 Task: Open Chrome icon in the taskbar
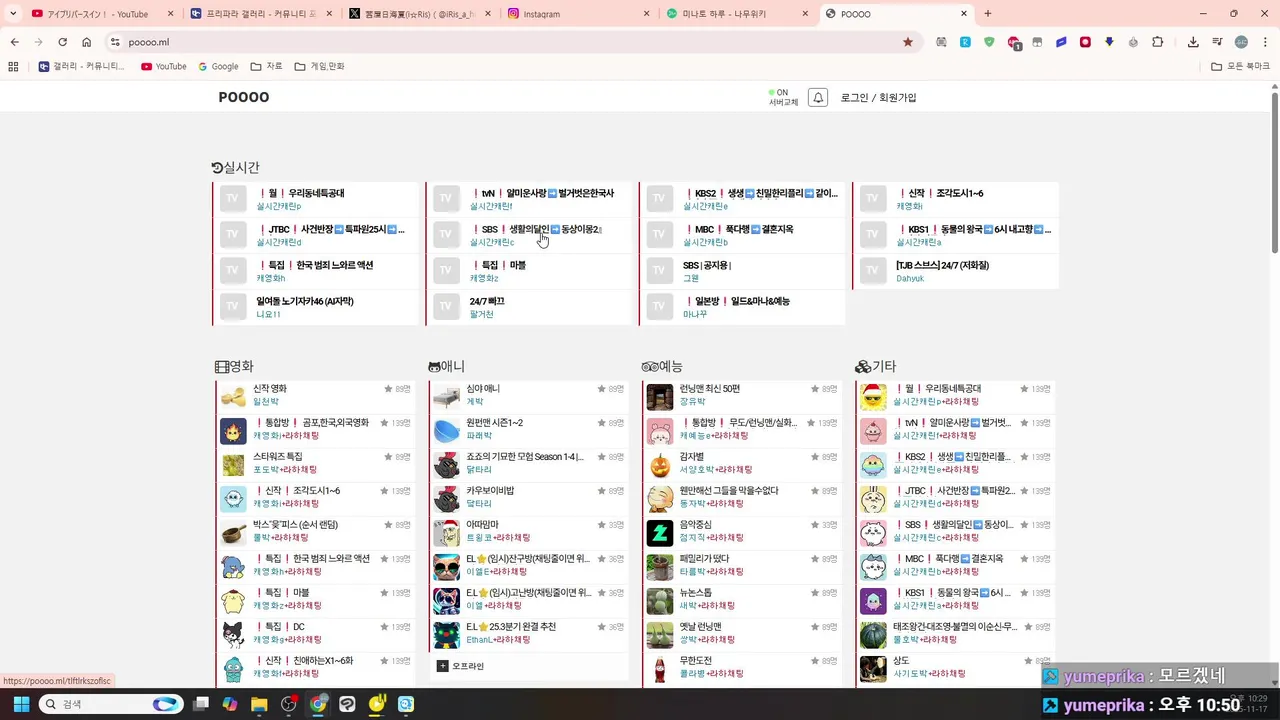(x=318, y=704)
